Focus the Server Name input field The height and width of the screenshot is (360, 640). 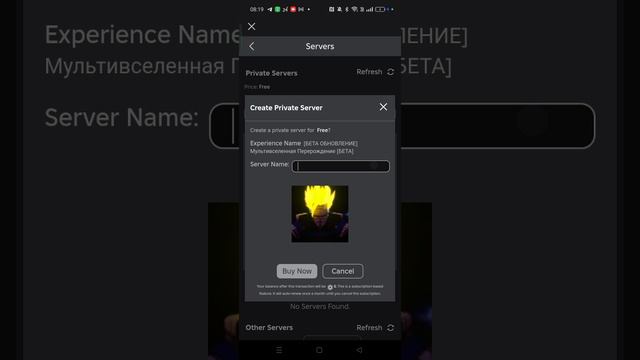tap(340, 166)
